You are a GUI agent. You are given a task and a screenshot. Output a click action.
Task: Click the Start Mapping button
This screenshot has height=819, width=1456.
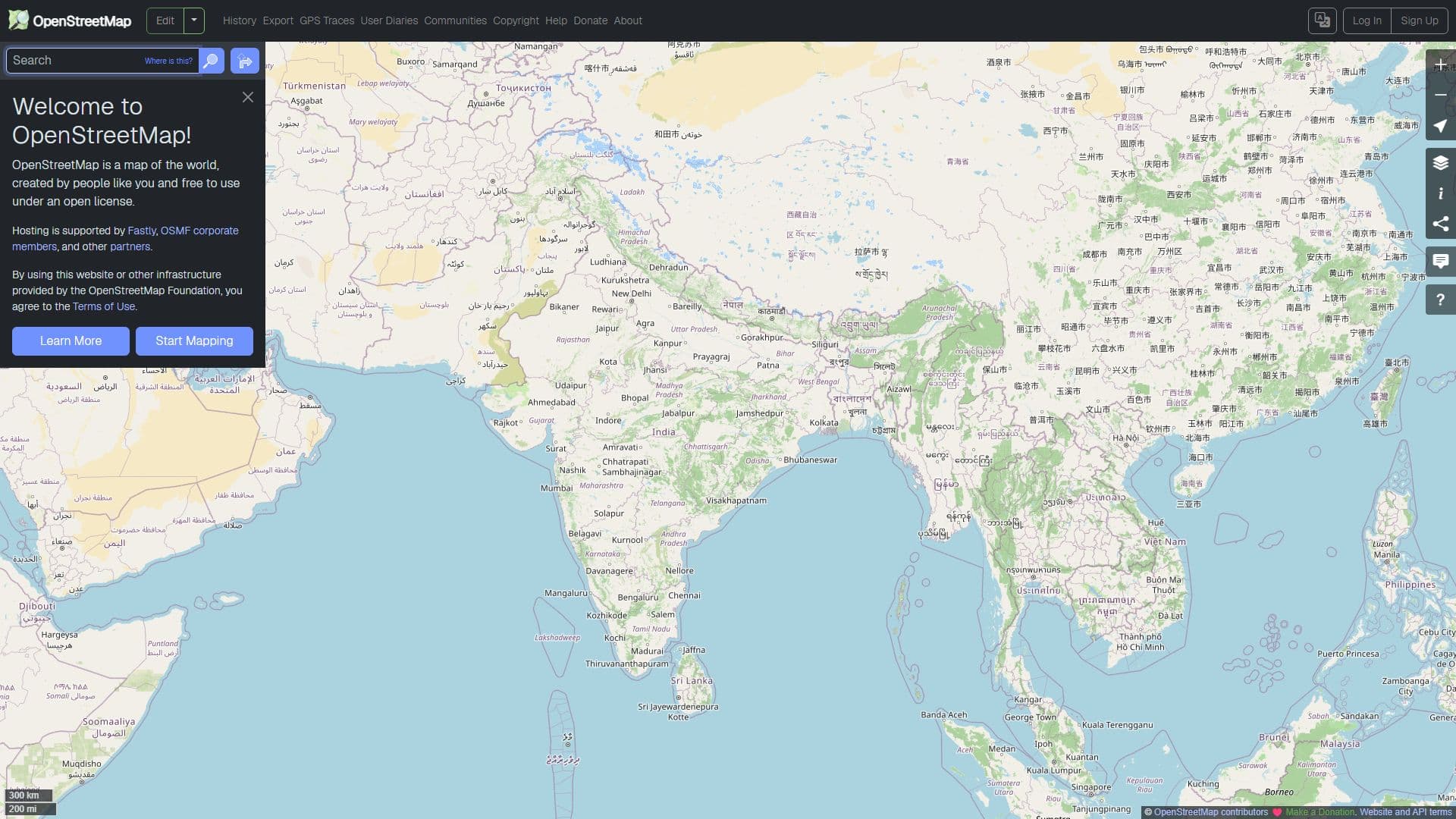[x=194, y=341]
